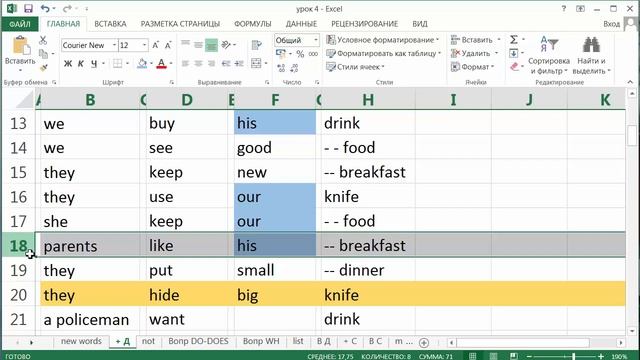Apply the red font color A

pos(162,63)
